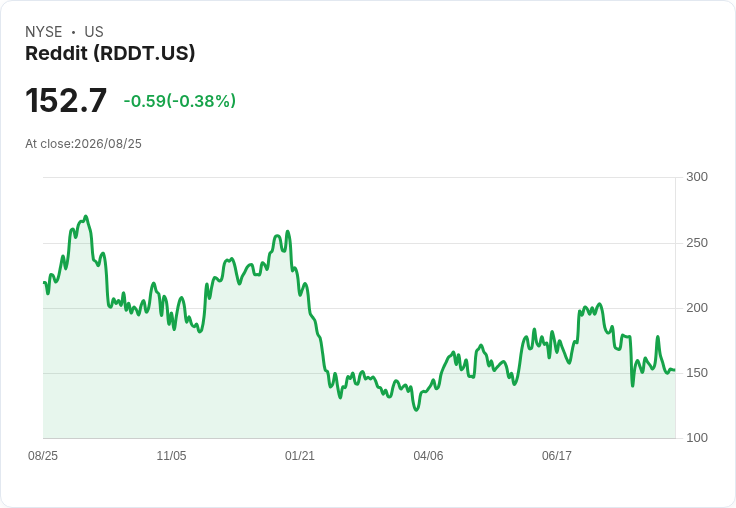Image resolution: width=736 pixels, height=508 pixels.
Task: Click the price change -0.59(-0.38%)
Action: point(180,101)
